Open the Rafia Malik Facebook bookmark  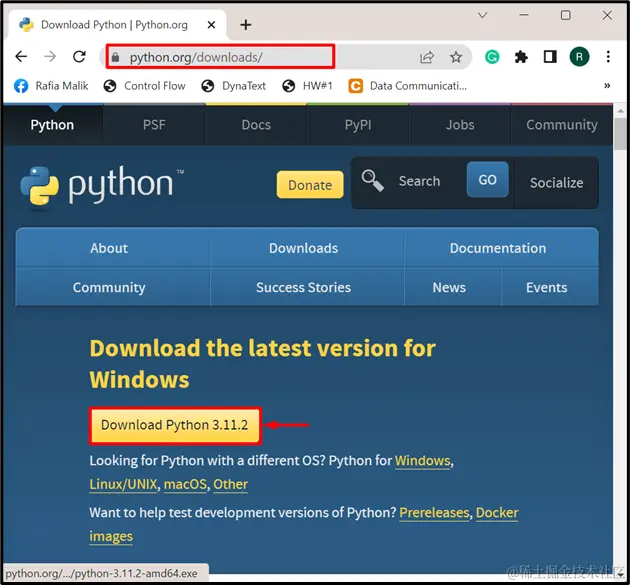51,86
